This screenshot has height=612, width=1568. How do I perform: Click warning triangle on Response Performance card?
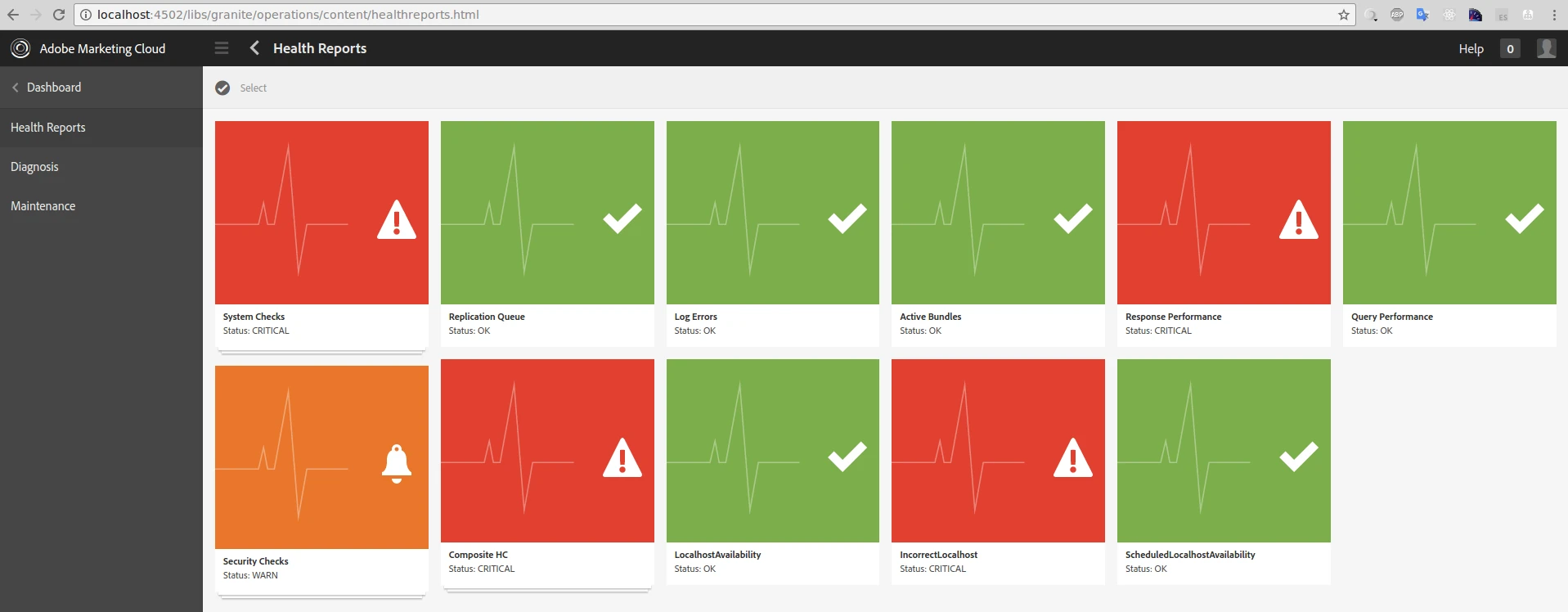click(1299, 219)
